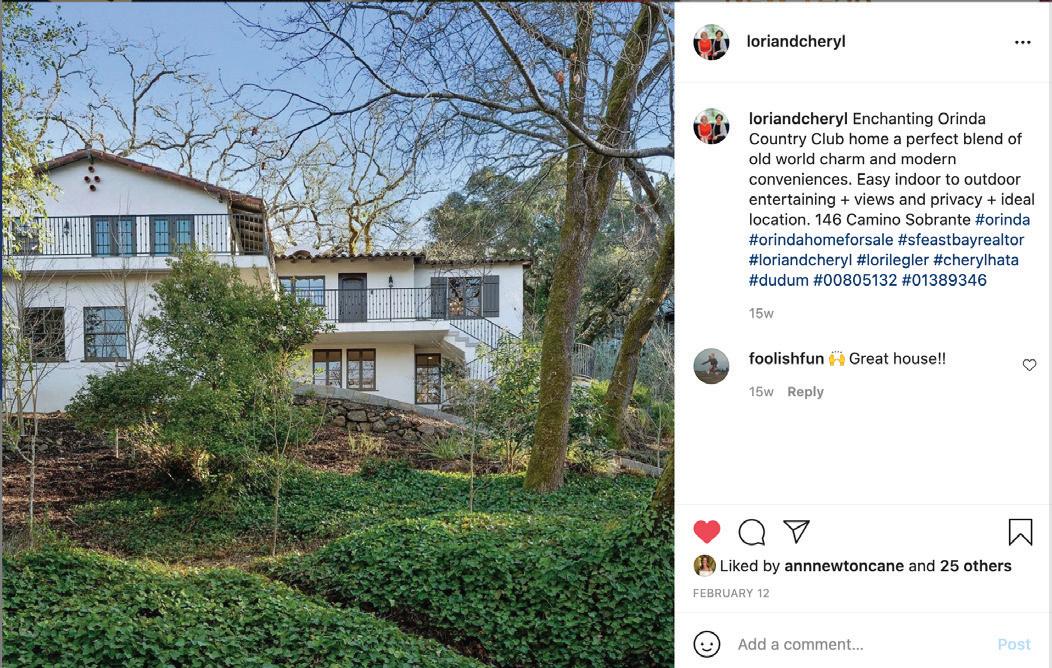Open annnewtoncane's small liker avatar
Image resolution: width=1052 pixels, height=668 pixels.
(704, 565)
